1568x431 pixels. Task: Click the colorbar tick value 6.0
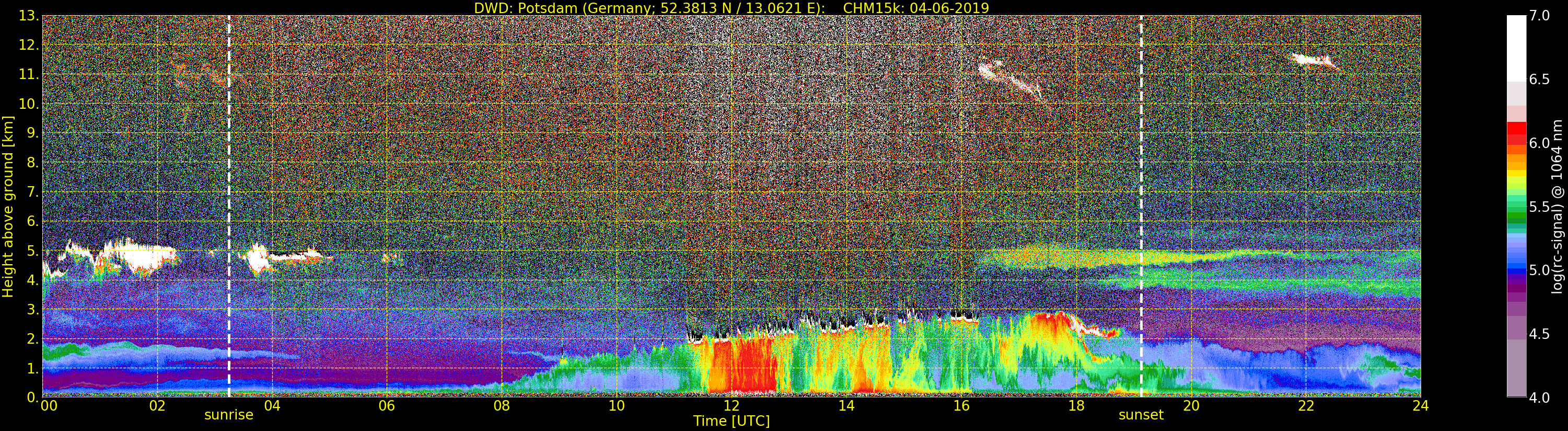point(1539,143)
